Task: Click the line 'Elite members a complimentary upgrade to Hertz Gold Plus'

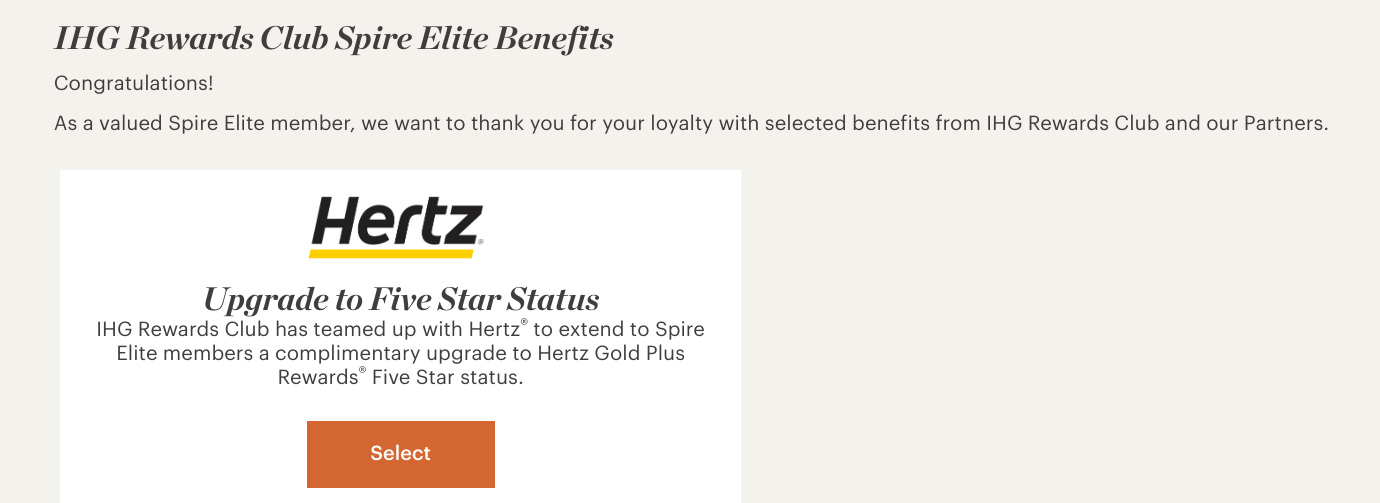Action: [400, 354]
